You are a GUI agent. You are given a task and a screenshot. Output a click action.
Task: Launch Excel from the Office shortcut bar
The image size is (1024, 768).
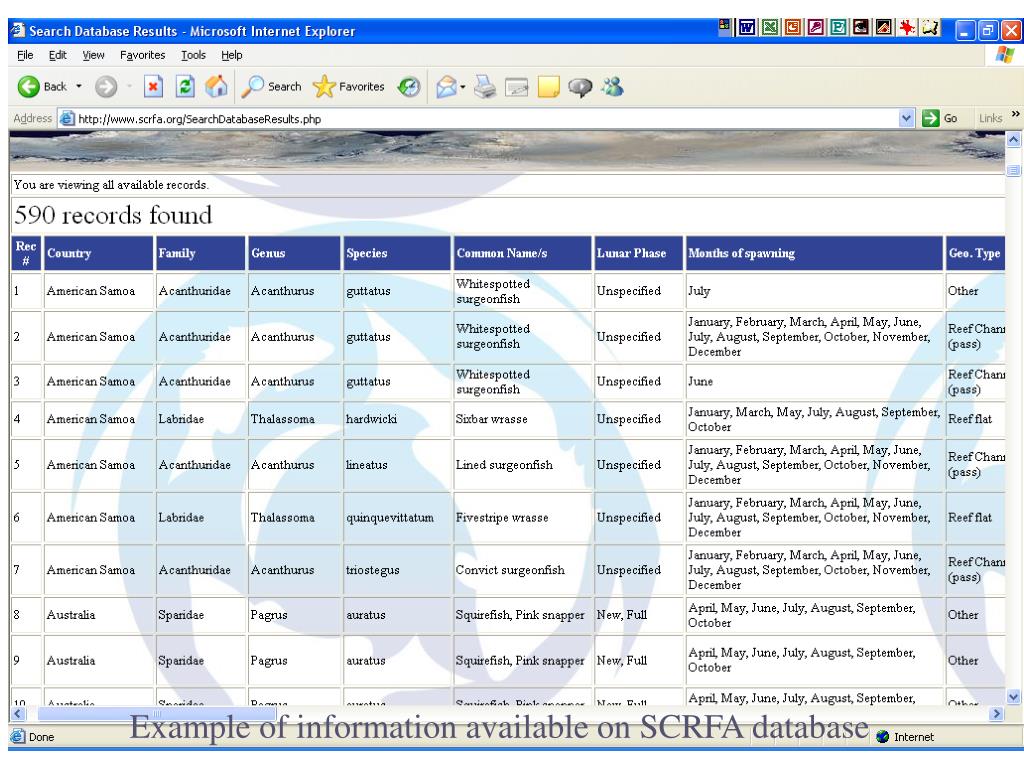(x=770, y=27)
